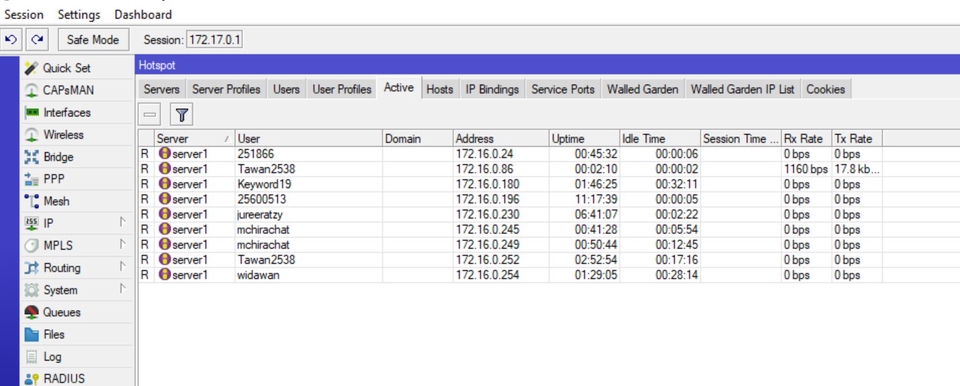Click the Routing sidebar icon
The height and width of the screenshot is (386, 960).
(31, 268)
